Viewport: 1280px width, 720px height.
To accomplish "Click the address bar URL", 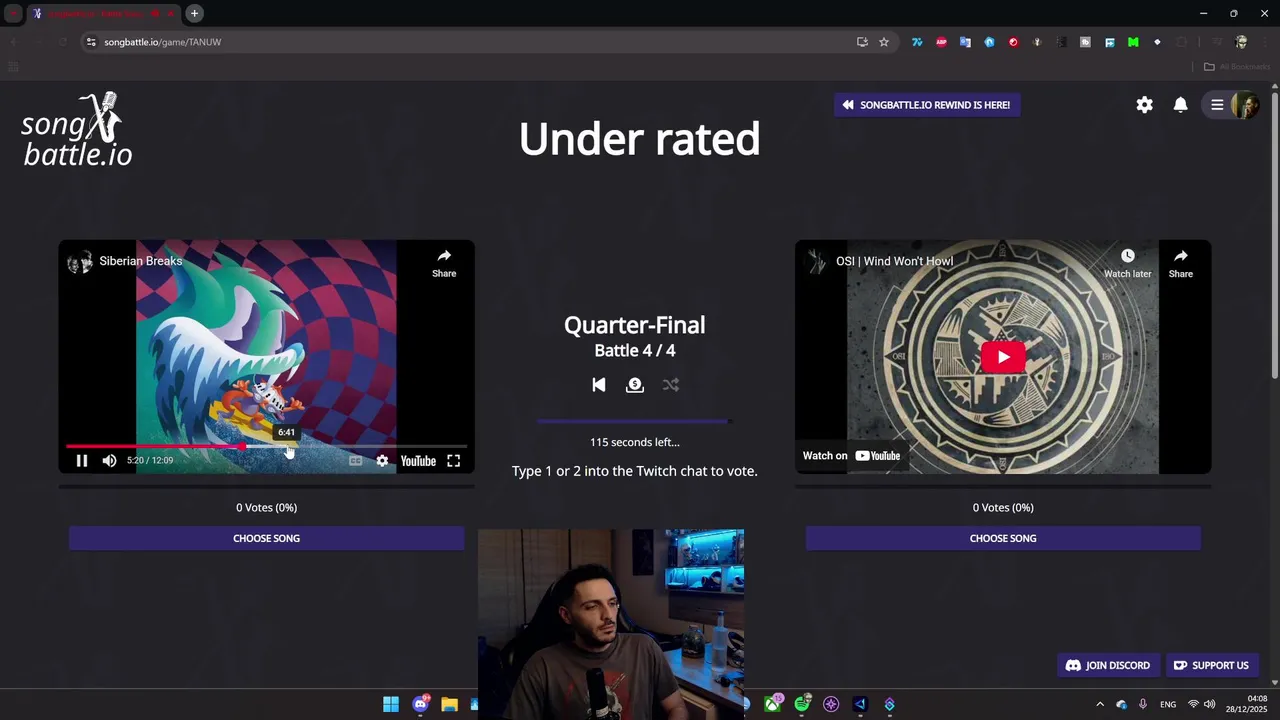I will pyautogui.click(x=163, y=42).
